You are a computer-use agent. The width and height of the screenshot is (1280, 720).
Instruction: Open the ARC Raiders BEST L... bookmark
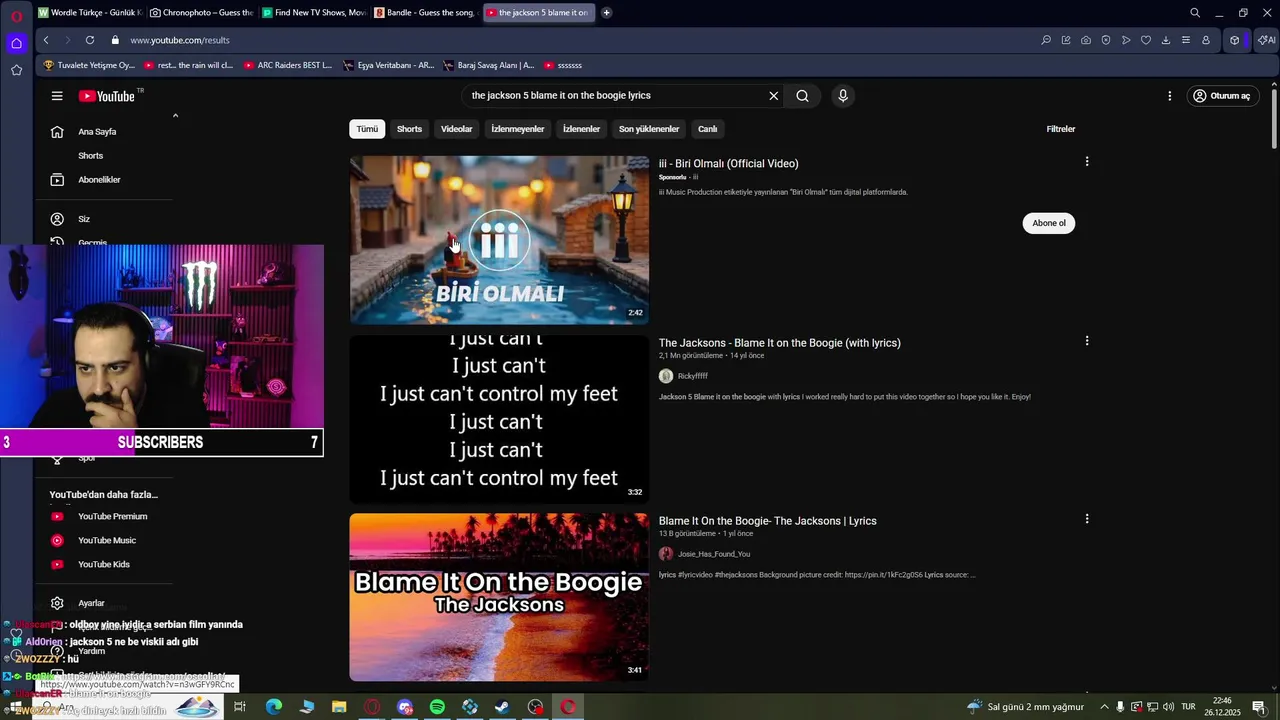coord(288,65)
